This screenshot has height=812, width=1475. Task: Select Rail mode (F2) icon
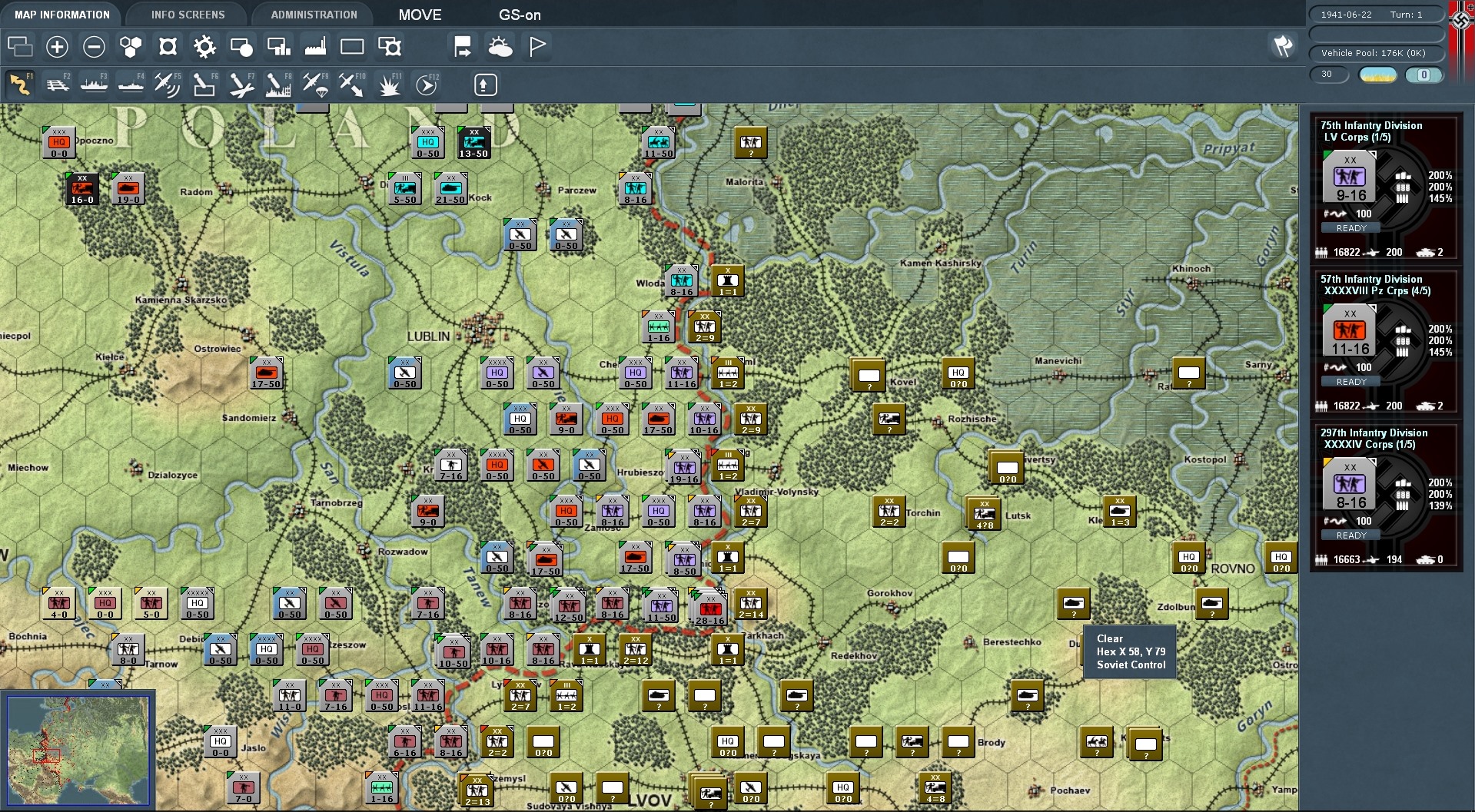57,85
